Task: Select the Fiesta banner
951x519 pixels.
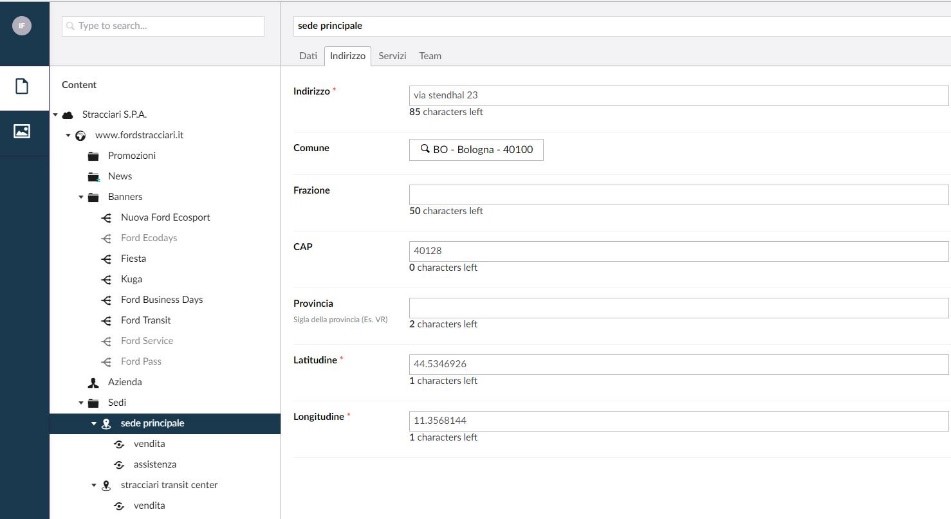Action: 133,259
